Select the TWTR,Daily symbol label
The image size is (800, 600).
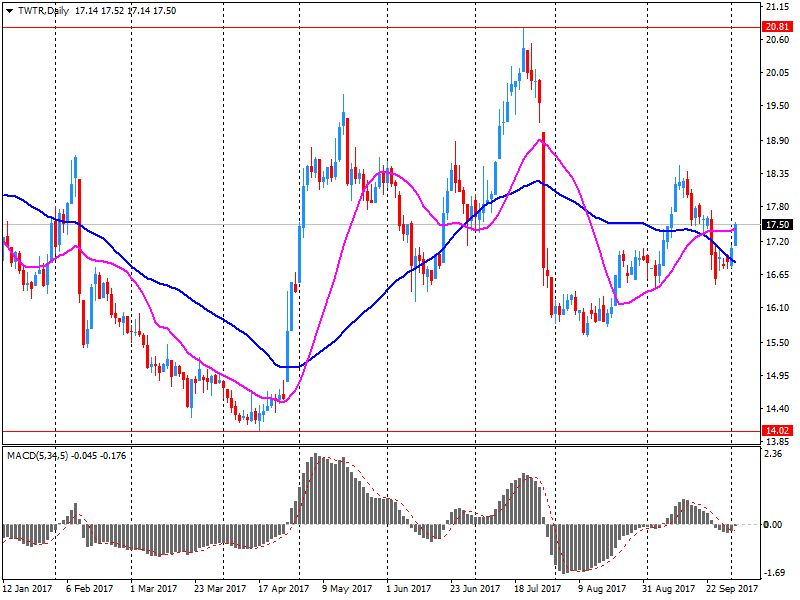coord(43,11)
